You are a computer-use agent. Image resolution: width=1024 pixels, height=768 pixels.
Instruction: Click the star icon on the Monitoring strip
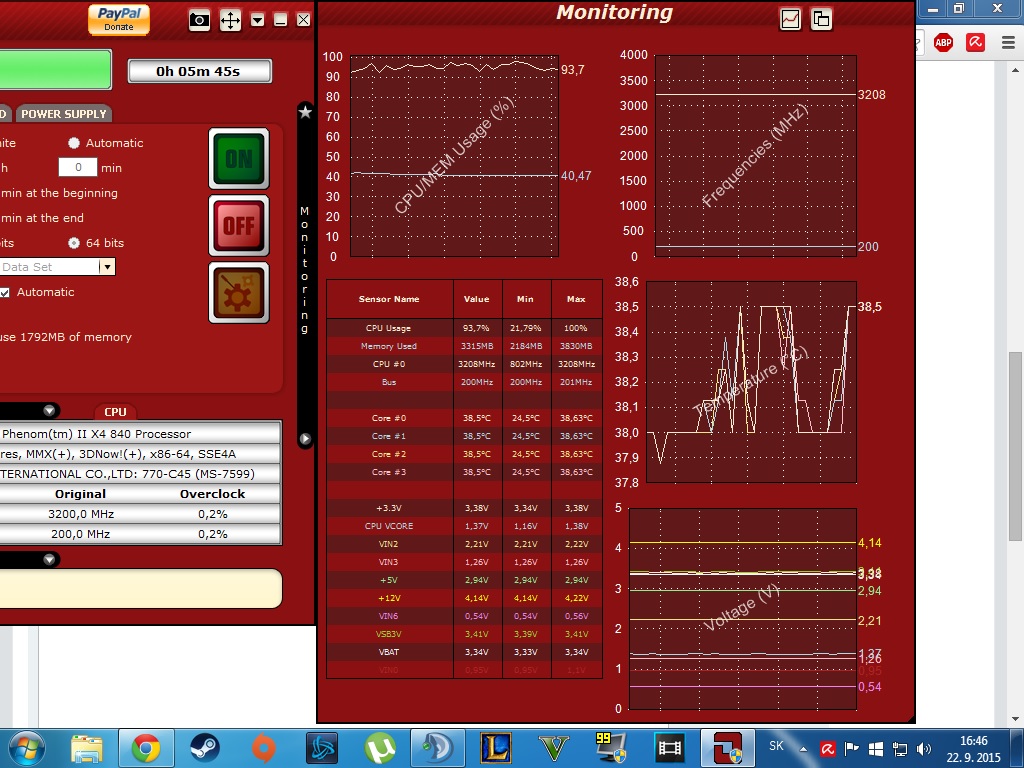point(305,112)
